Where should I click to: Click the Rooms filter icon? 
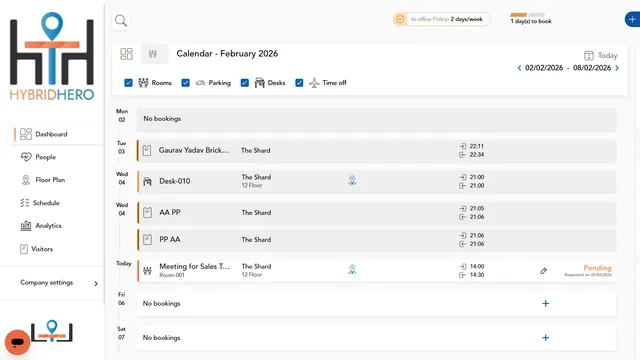coord(143,83)
